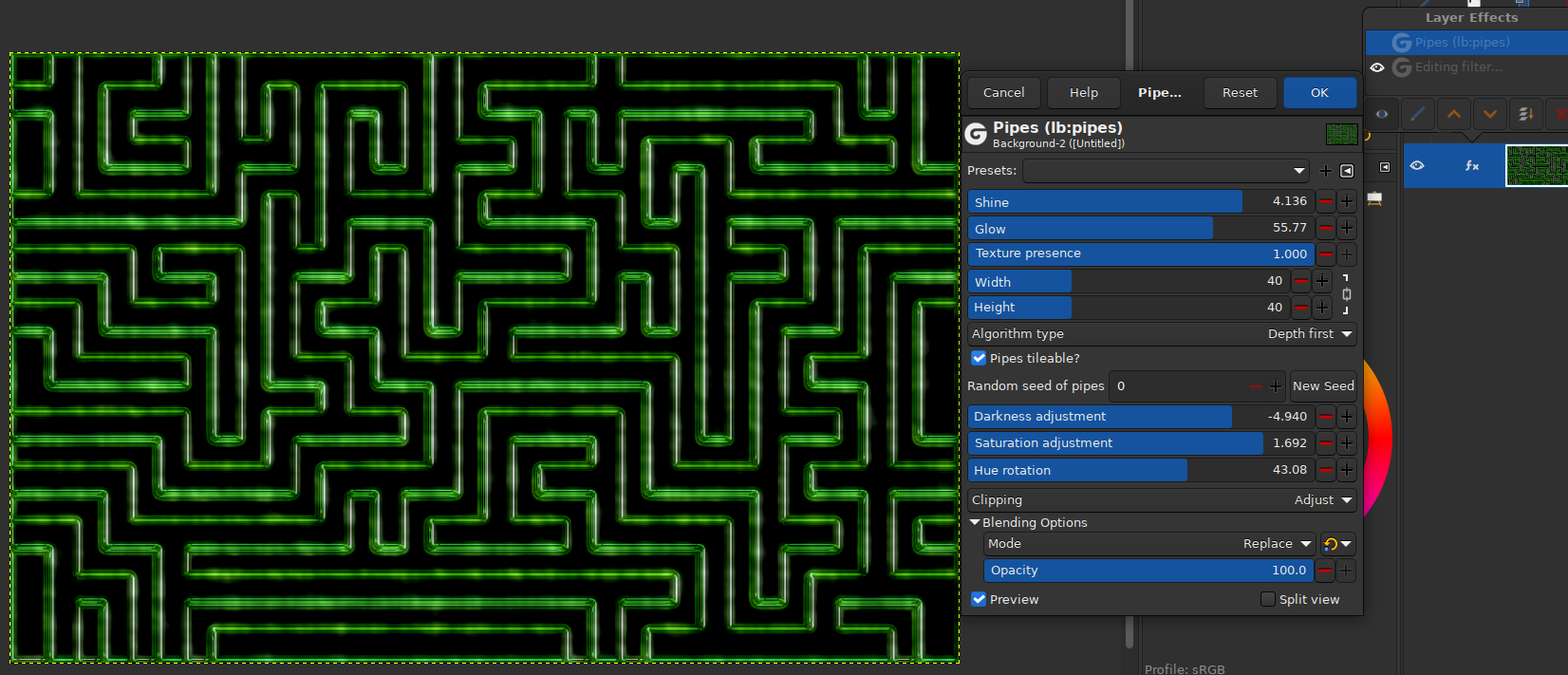The image size is (1568, 675).
Task: Click the Pipe... button in the dialog header
Action: pos(1160,93)
